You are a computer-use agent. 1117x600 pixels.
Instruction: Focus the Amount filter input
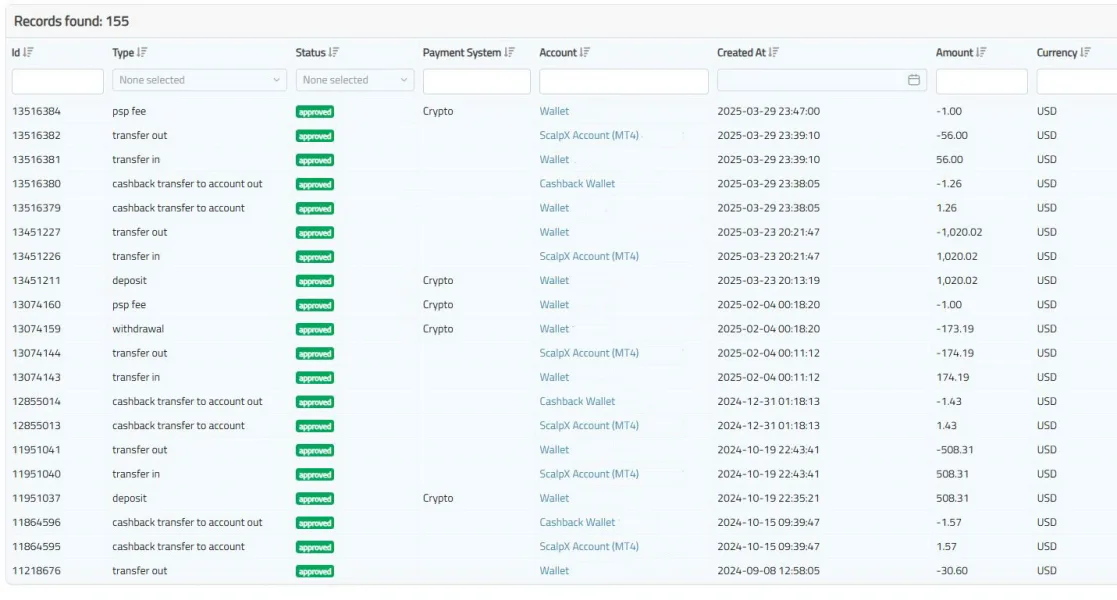pyautogui.click(x=981, y=81)
